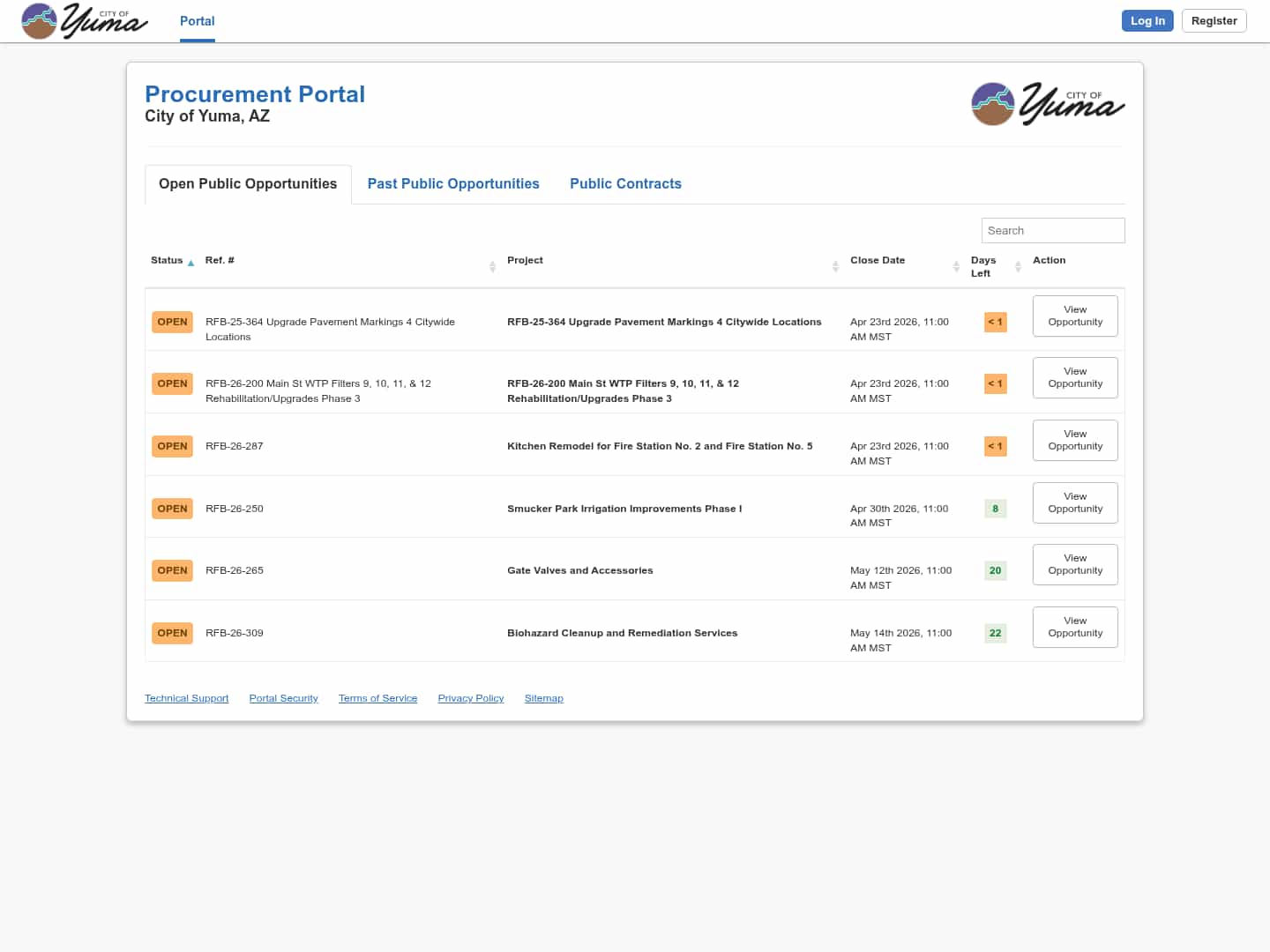Click sort arrows on Close Date column

click(956, 266)
